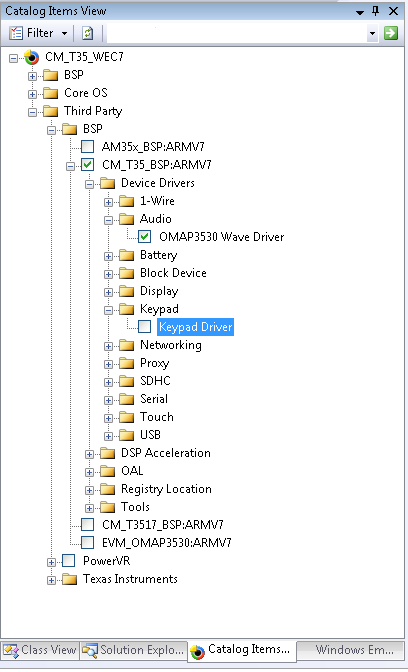This screenshot has height=672, width=408.
Task: Click the CM_T35_WEC7 root node icon
Action: (32, 57)
